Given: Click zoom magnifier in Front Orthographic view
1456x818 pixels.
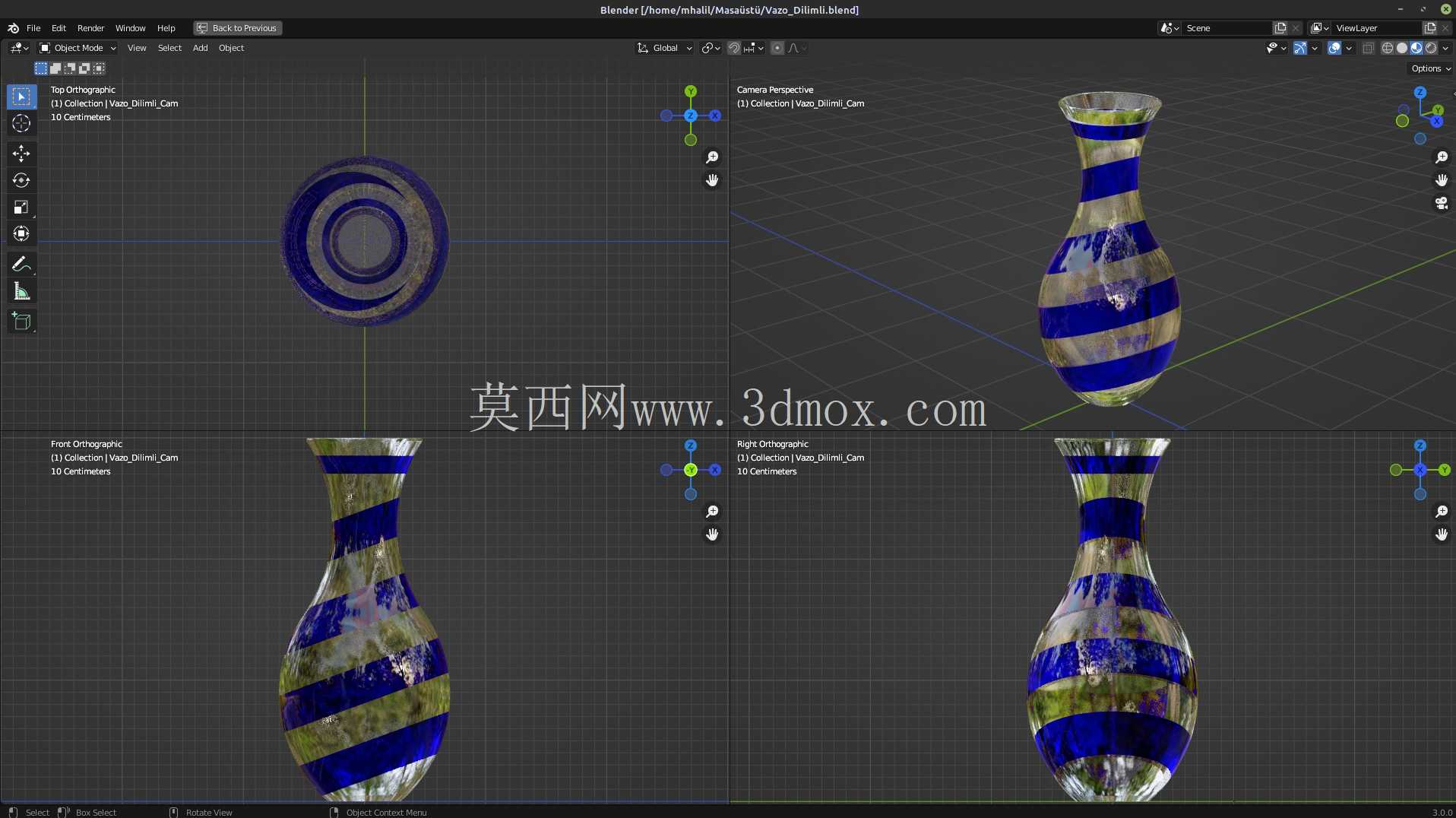Looking at the screenshot, I should tap(712, 512).
